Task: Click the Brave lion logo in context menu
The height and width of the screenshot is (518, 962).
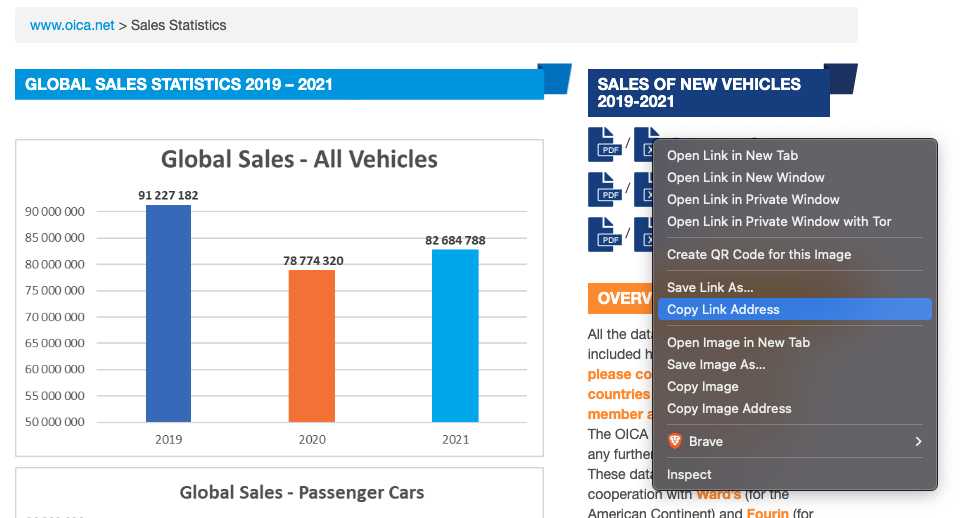Action: tap(675, 441)
